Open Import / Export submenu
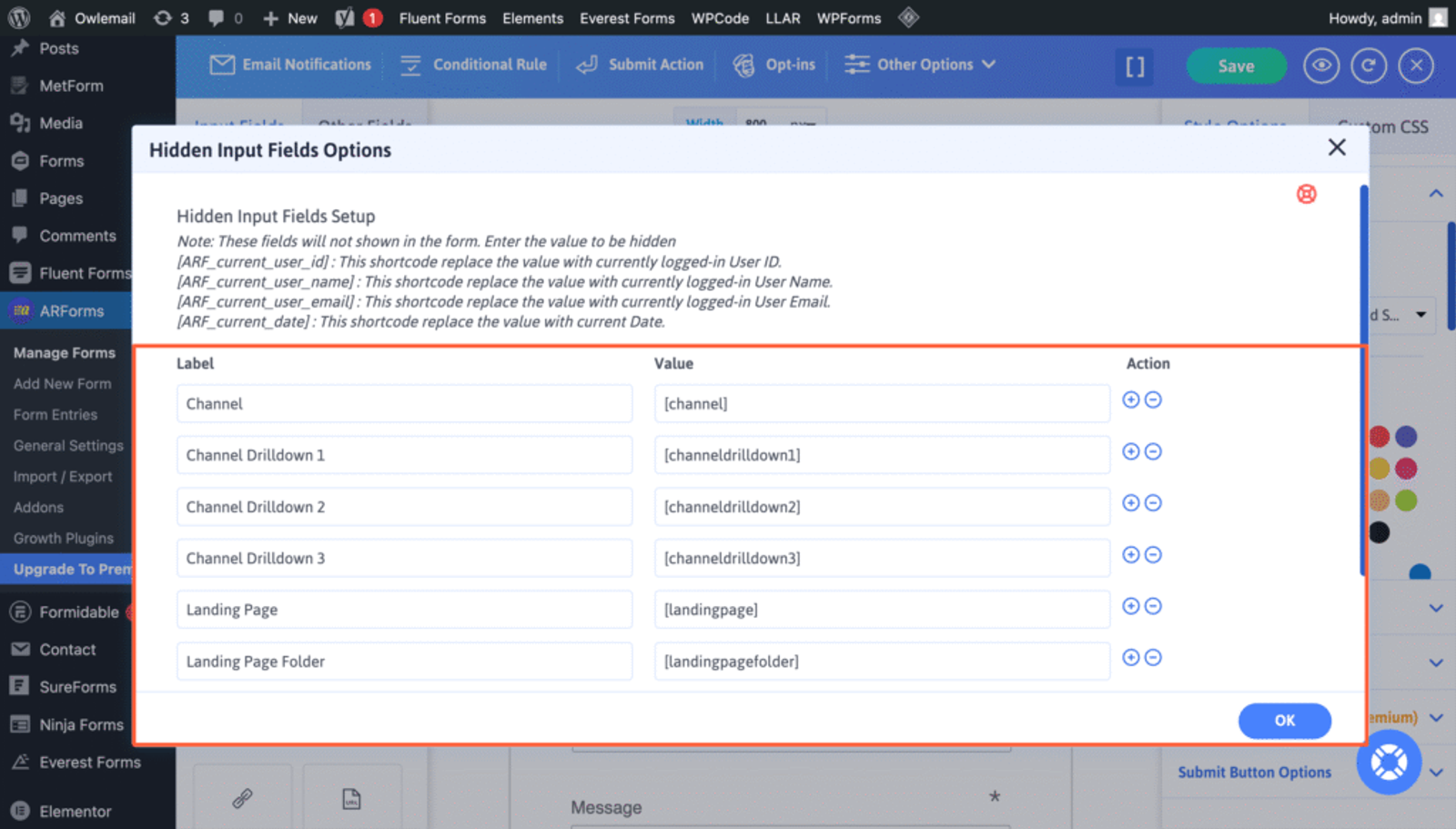 63,477
